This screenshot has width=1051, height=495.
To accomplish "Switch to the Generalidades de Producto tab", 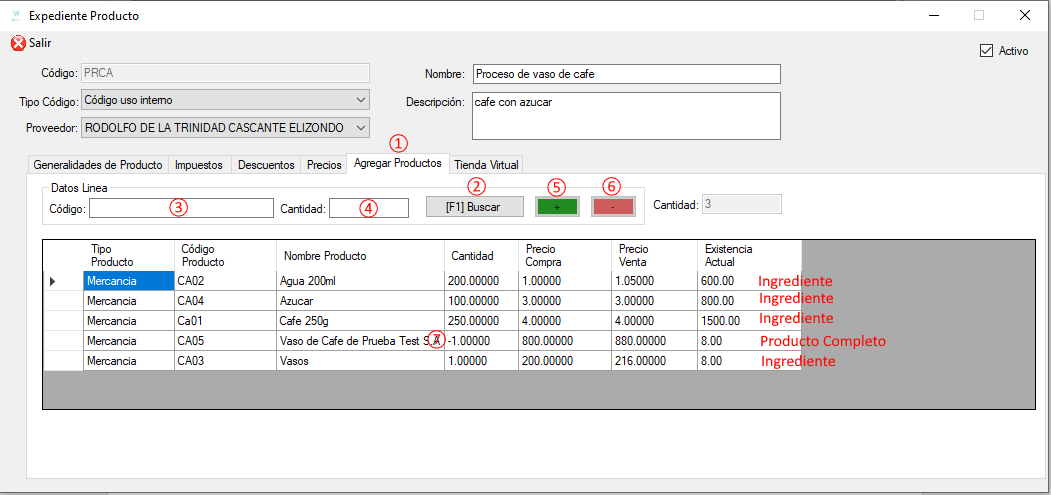I will pyautogui.click(x=98, y=164).
